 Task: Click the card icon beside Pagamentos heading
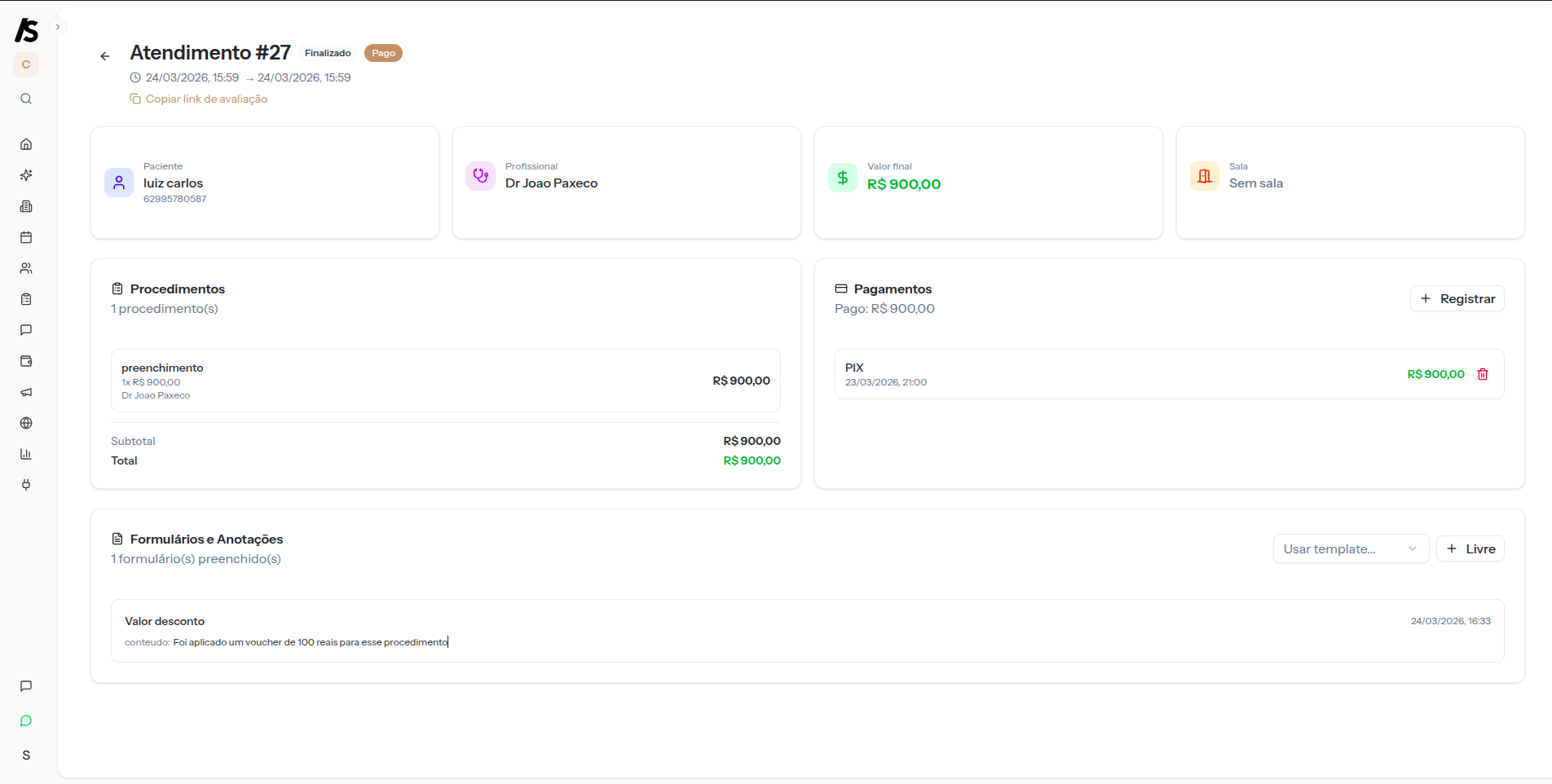[x=841, y=288]
